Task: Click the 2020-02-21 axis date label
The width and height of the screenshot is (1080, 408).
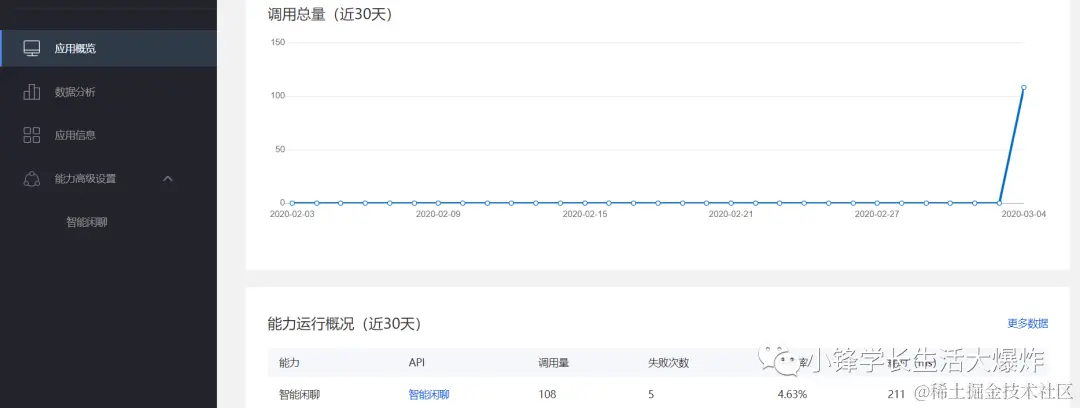Action: pyautogui.click(x=731, y=214)
